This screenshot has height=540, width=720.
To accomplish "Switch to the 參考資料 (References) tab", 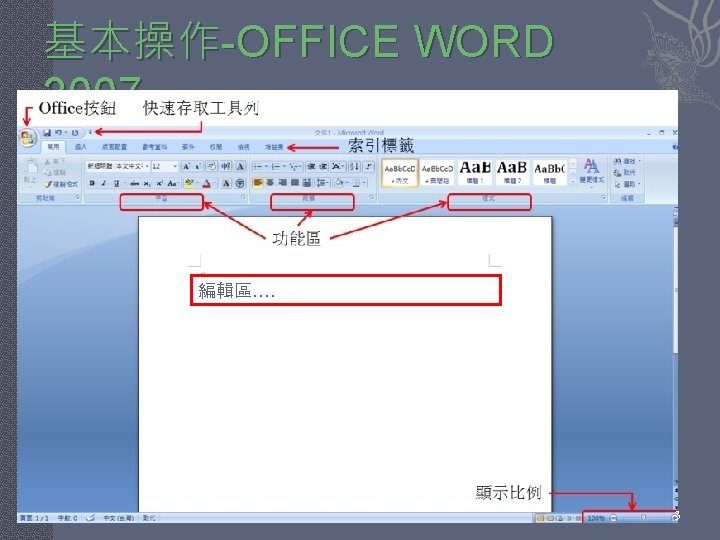I will click(155, 147).
